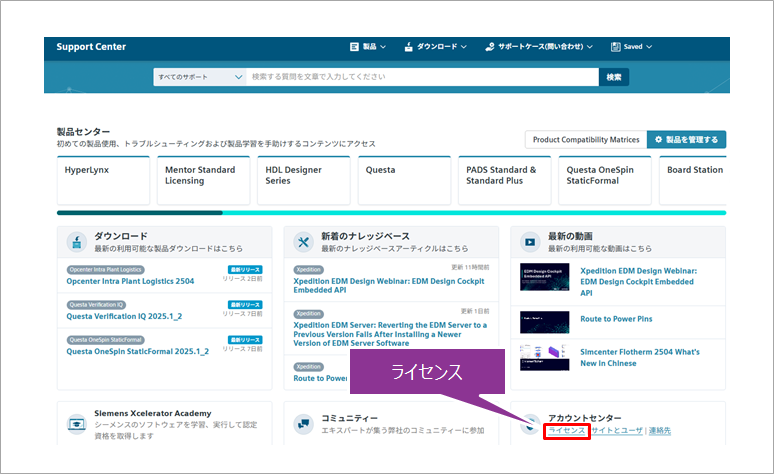The height and width of the screenshot is (474, 774).
Task: Open Xpedition EDM Design Webinar video link
Action: click(x=639, y=281)
